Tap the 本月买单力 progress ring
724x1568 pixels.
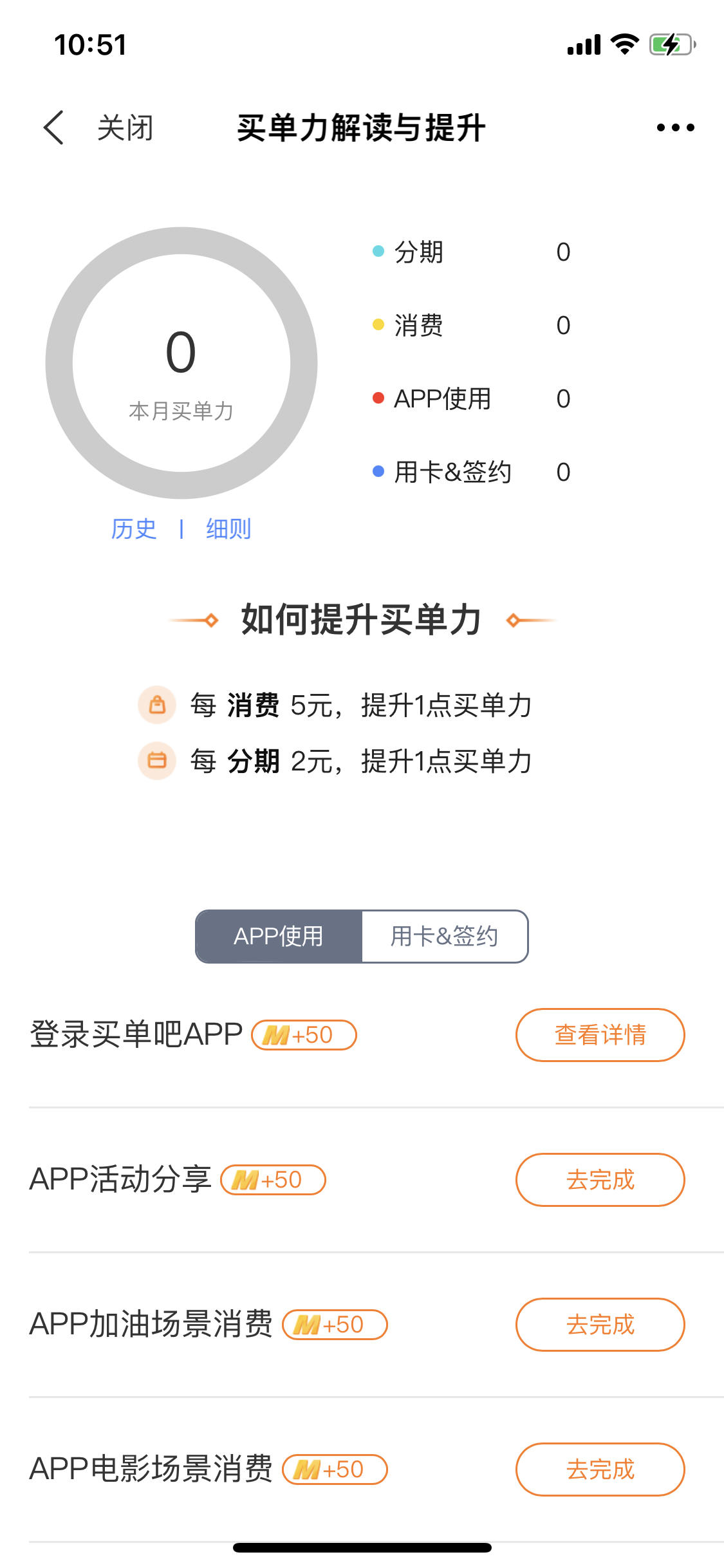(181, 363)
